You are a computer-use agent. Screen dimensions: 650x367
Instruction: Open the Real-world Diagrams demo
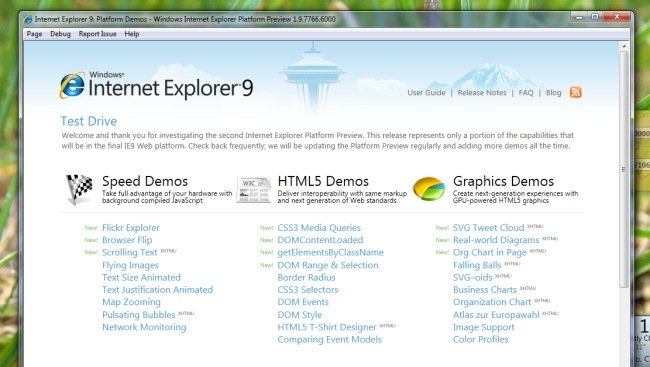coord(496,240)
